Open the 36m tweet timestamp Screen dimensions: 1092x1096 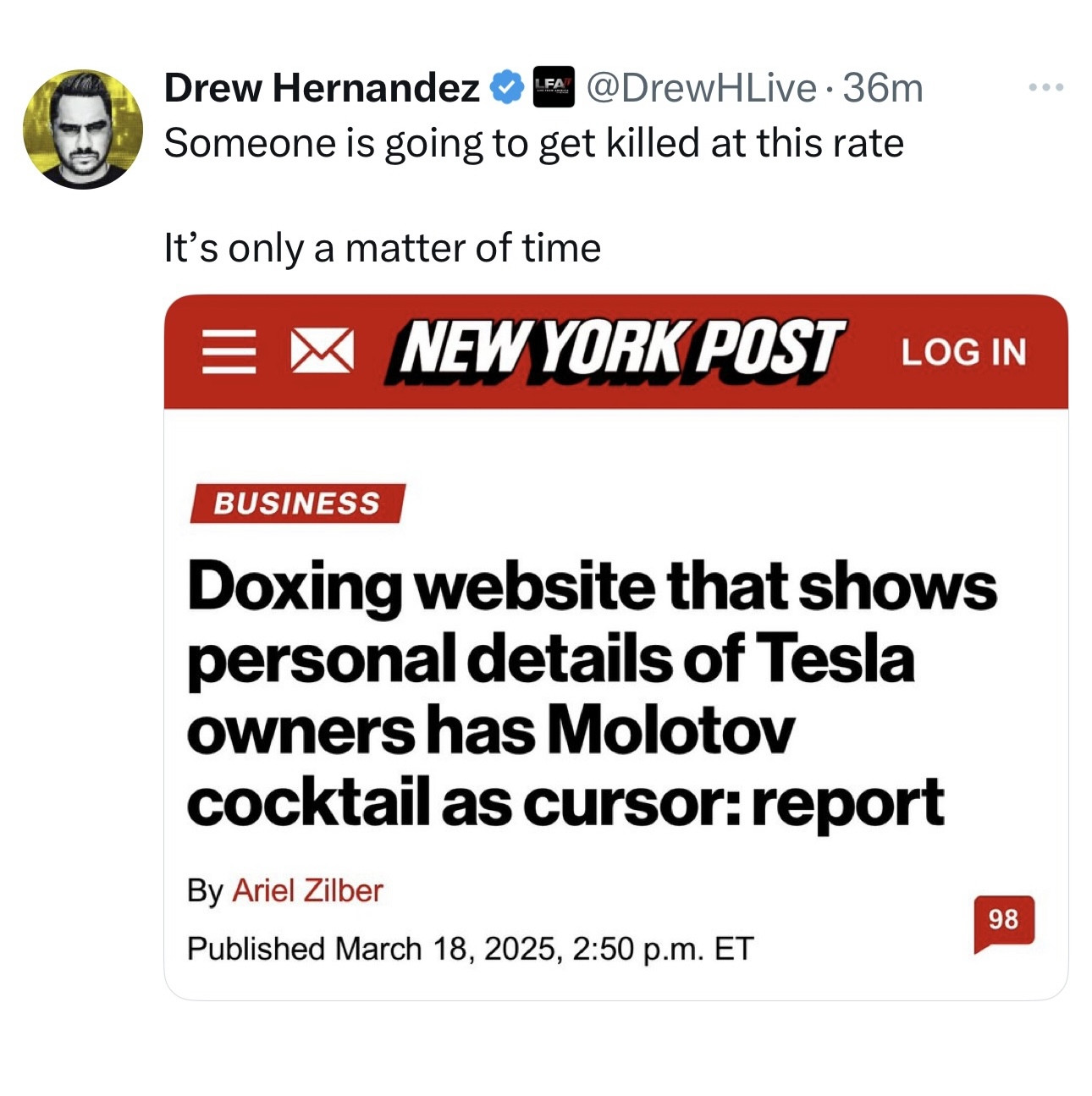883,88
